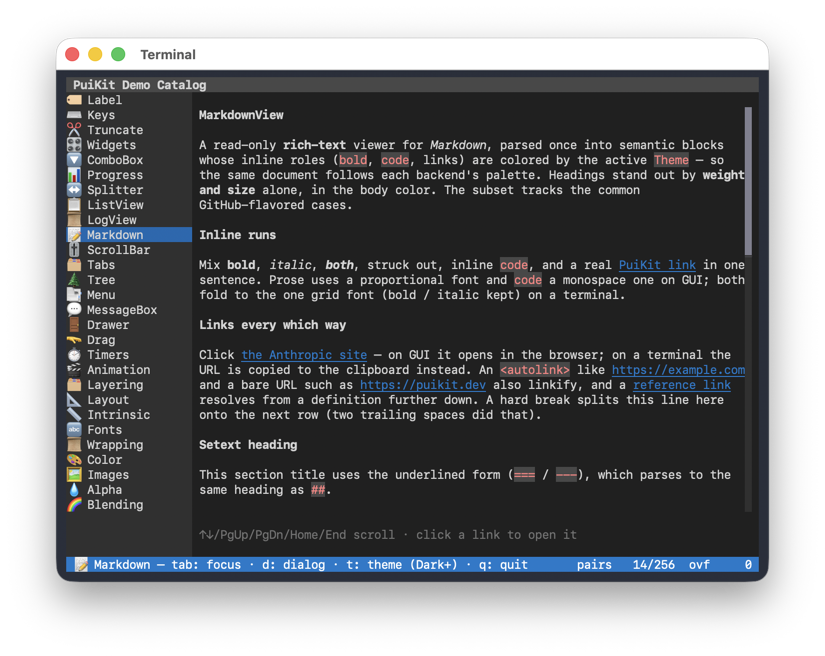Click the ListView clipboard icon
This screenshot has width=825, height=656.
[74, 205]
